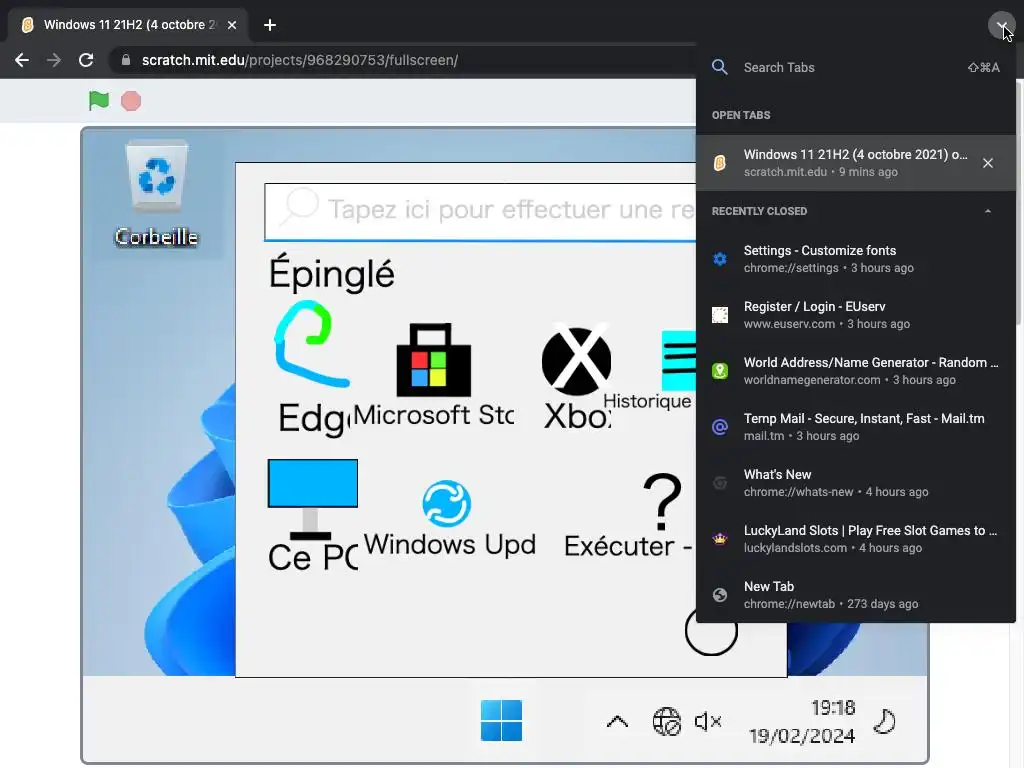Viewport: 1024px width, 768px height.
Task: Click the Tapez ici search field
Action: coord(480,211)
